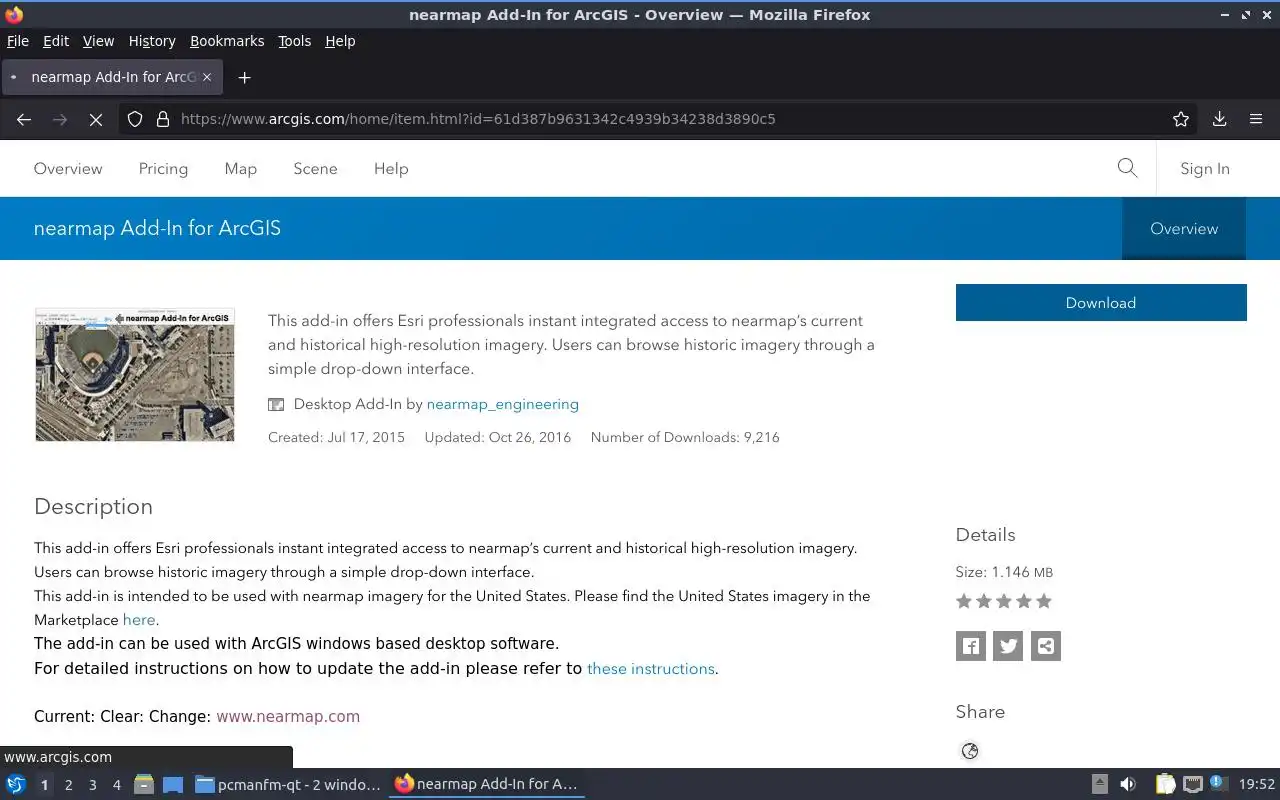The width and height of the screenshot is (1280, 800).
Task: Select the Overview tab in blue header
Action: (x=1184, y=228)
